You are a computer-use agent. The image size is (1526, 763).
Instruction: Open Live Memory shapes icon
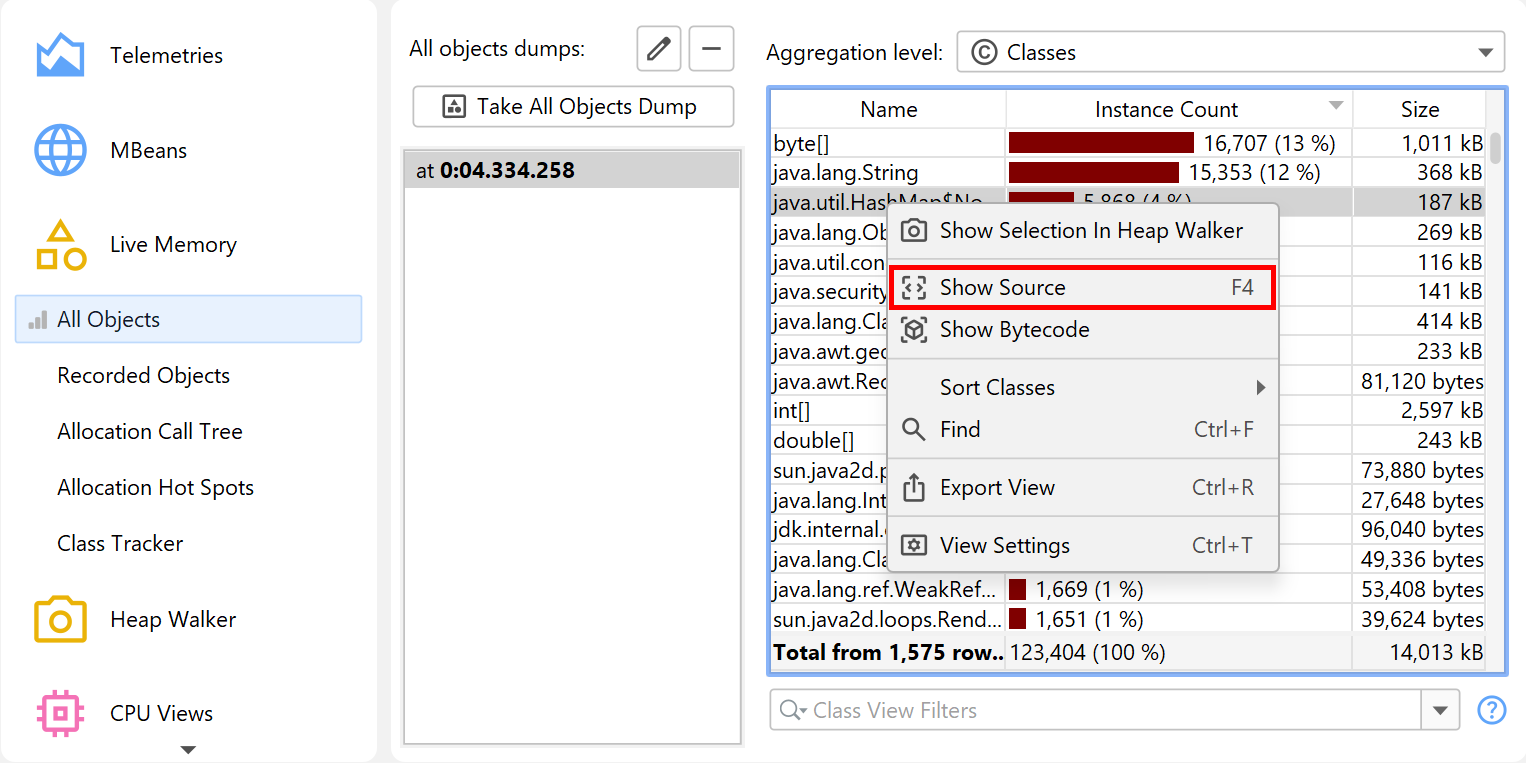(60, 245)
